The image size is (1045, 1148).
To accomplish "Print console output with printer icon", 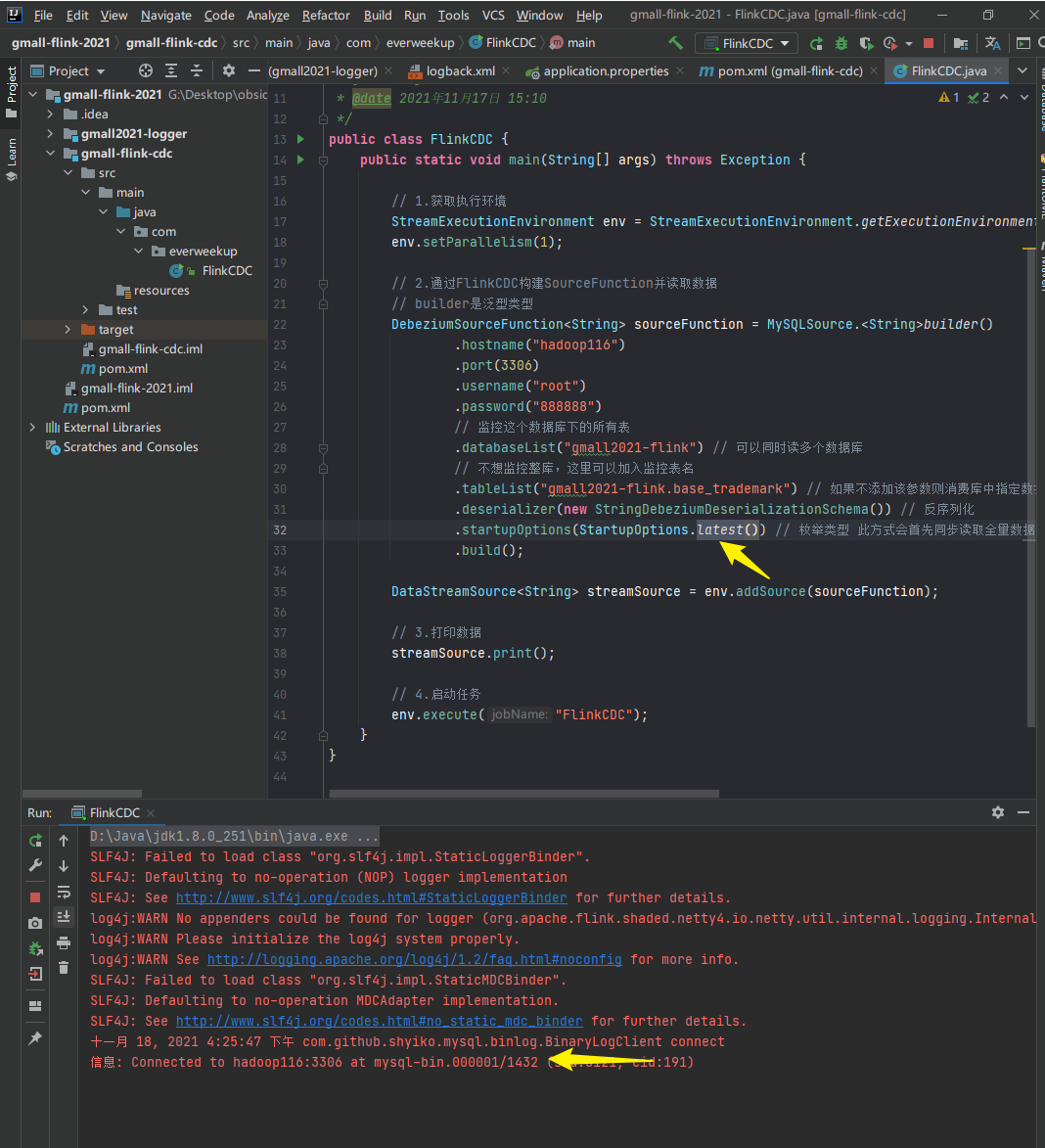I will [x=64, y=942].
